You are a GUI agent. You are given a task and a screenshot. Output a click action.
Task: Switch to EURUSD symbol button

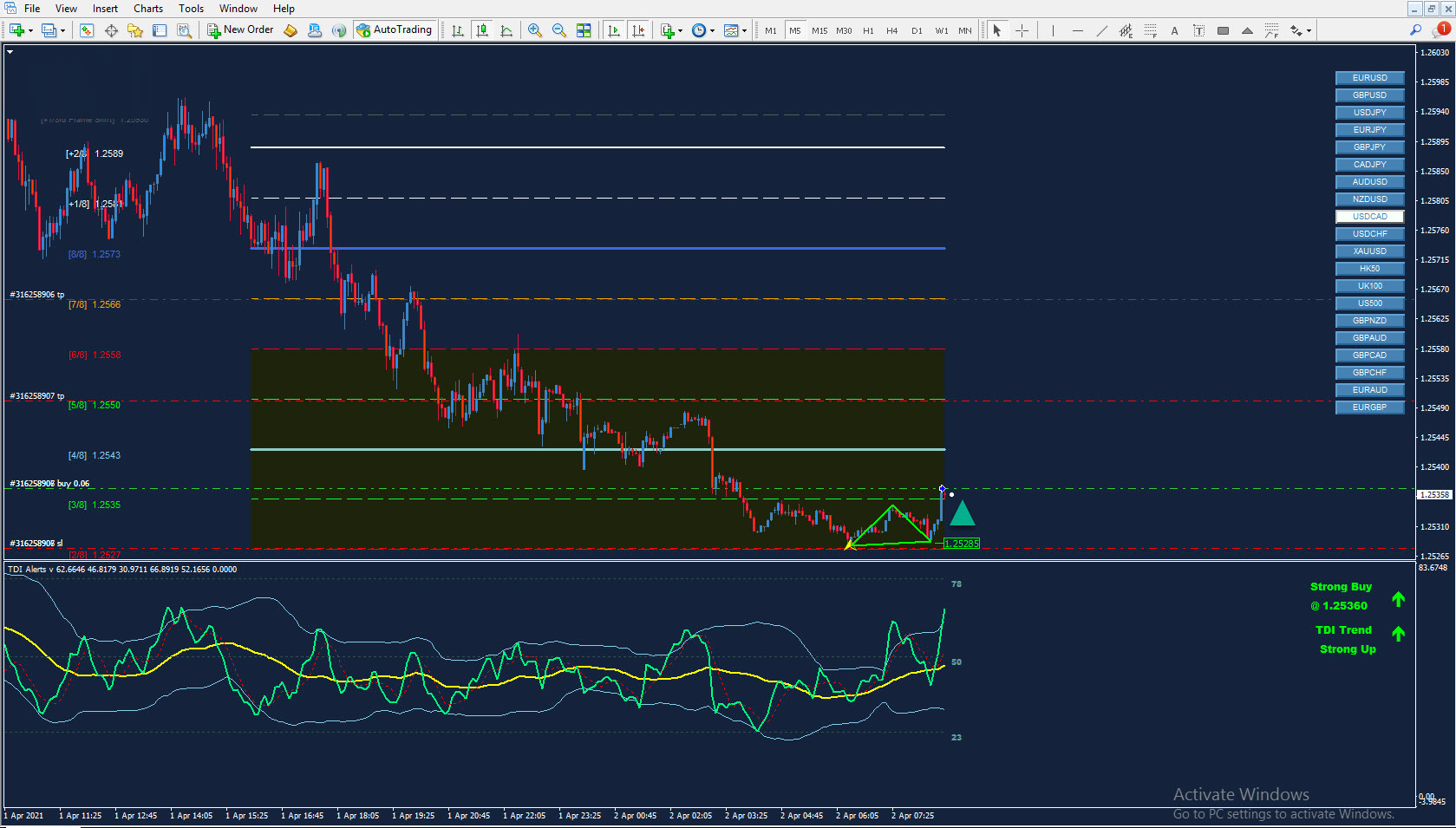click(x=1369, y=78)
